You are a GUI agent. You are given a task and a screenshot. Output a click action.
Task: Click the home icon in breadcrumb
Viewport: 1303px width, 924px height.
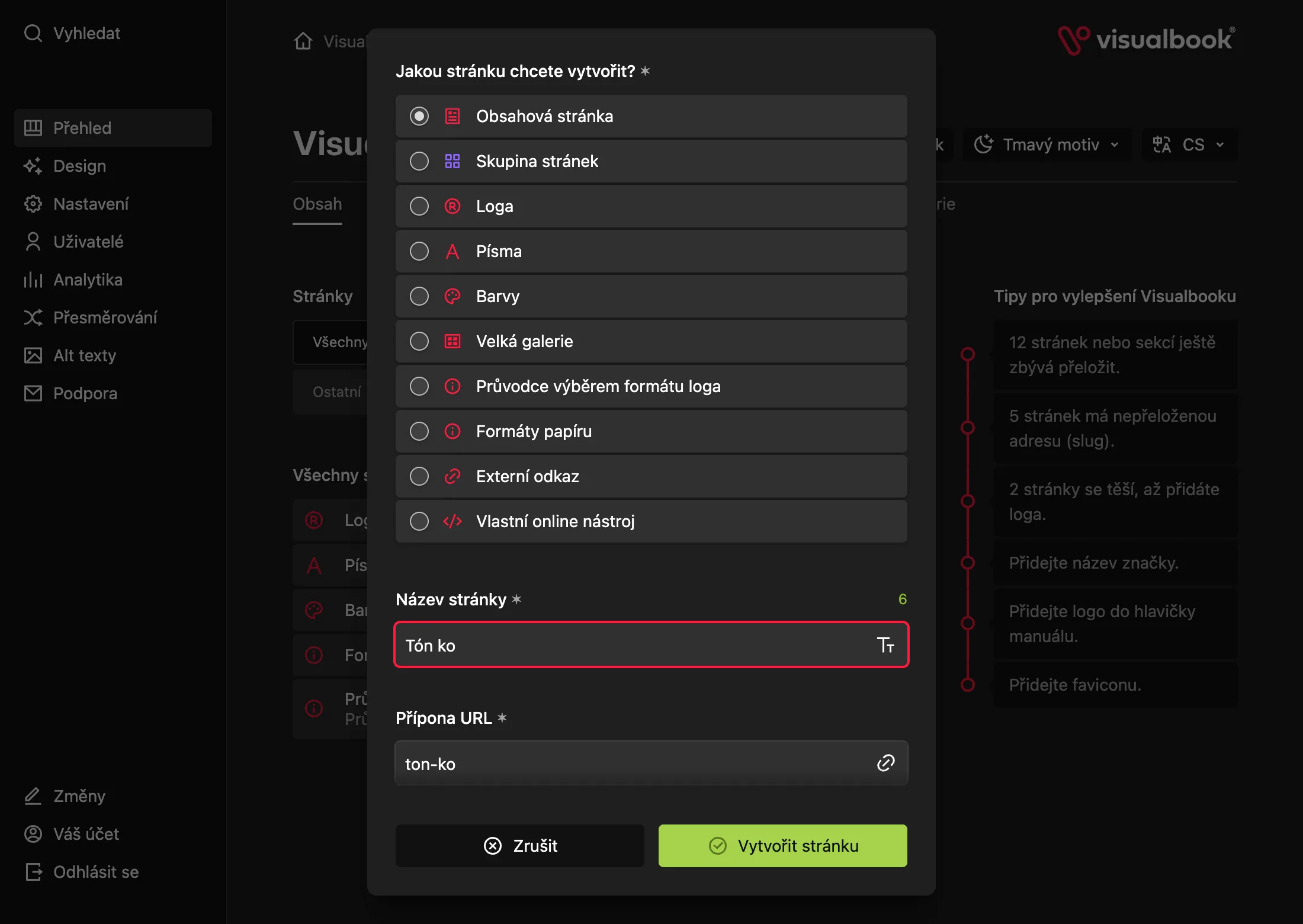click(303, 41)
